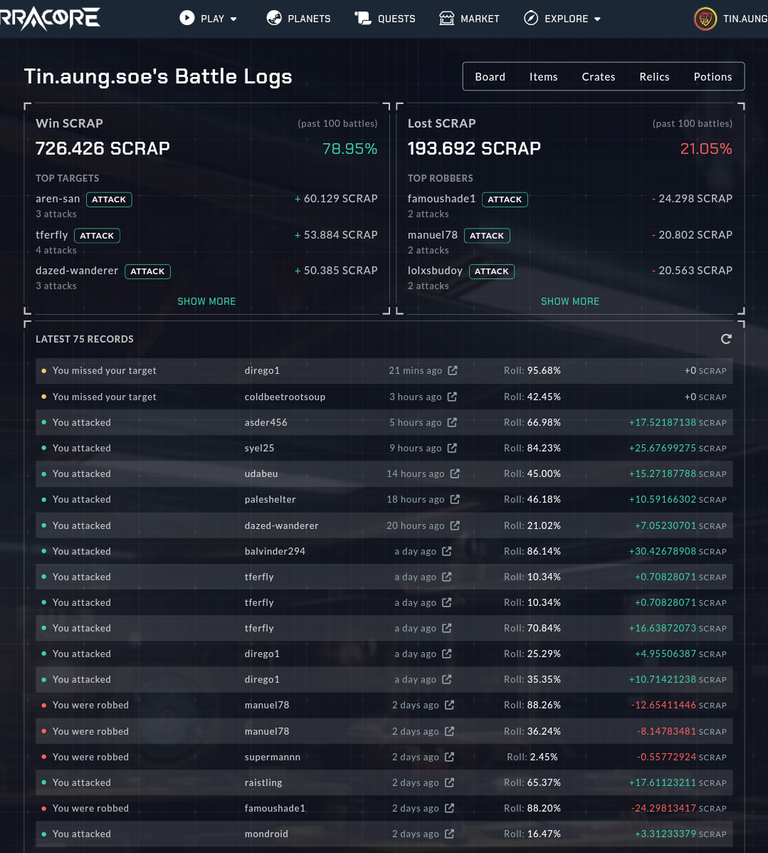
Task: Click the user avatar icon
Action: click(705, 19)
